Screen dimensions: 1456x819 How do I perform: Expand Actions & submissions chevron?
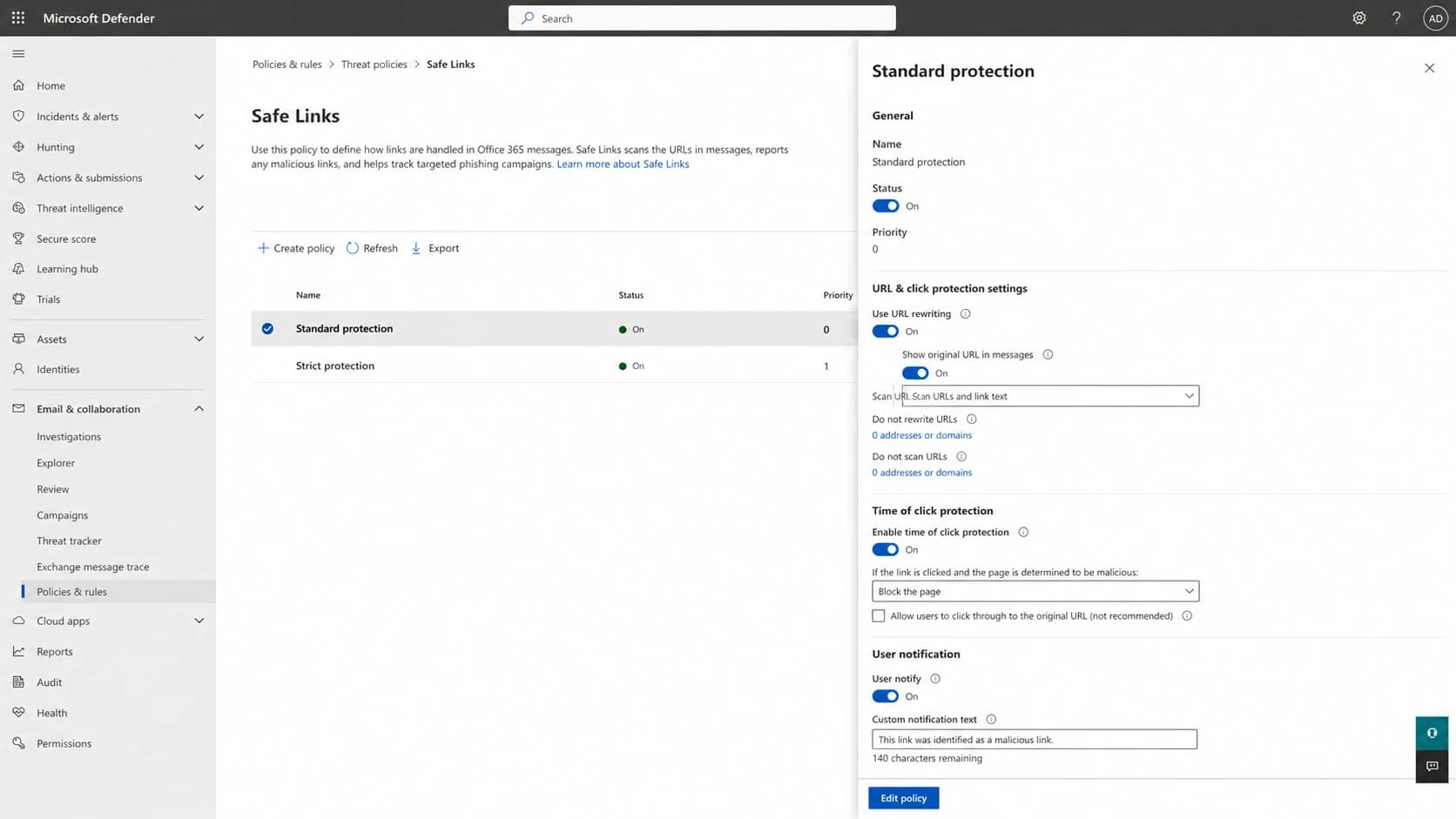(x=199, y=178)
